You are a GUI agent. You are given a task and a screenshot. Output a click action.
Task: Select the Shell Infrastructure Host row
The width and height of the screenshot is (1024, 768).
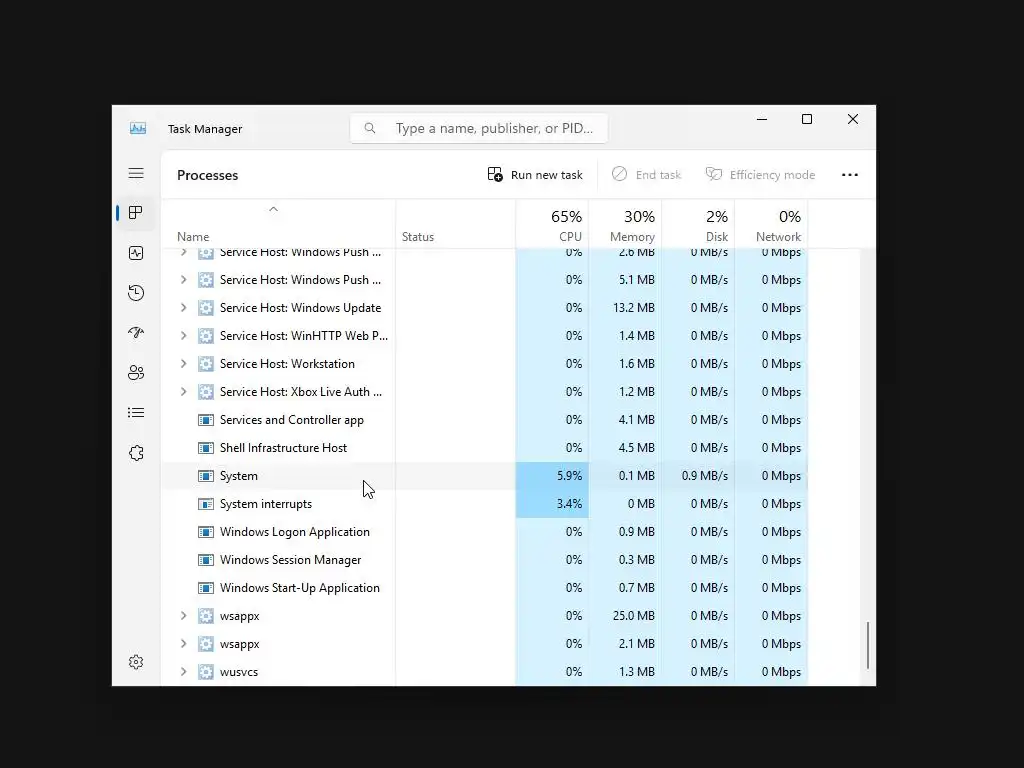tap(484, 448)
